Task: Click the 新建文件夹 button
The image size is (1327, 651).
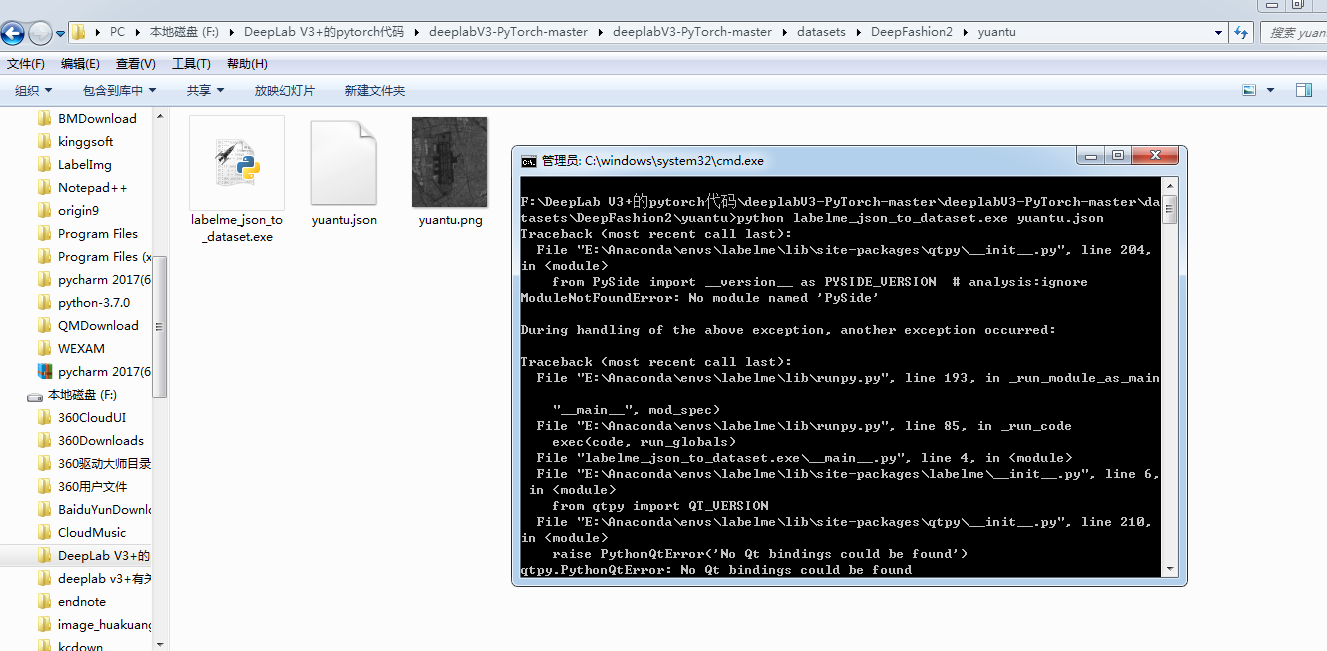Action: pos(375,90)
